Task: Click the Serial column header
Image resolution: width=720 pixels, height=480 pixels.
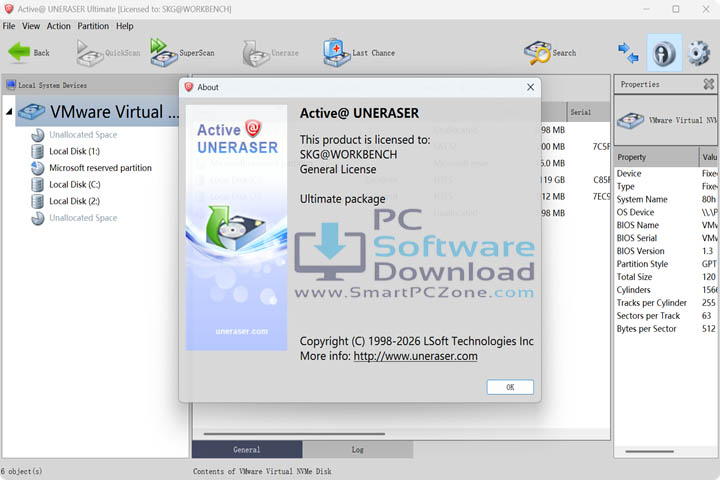Action: click(588, 112)
